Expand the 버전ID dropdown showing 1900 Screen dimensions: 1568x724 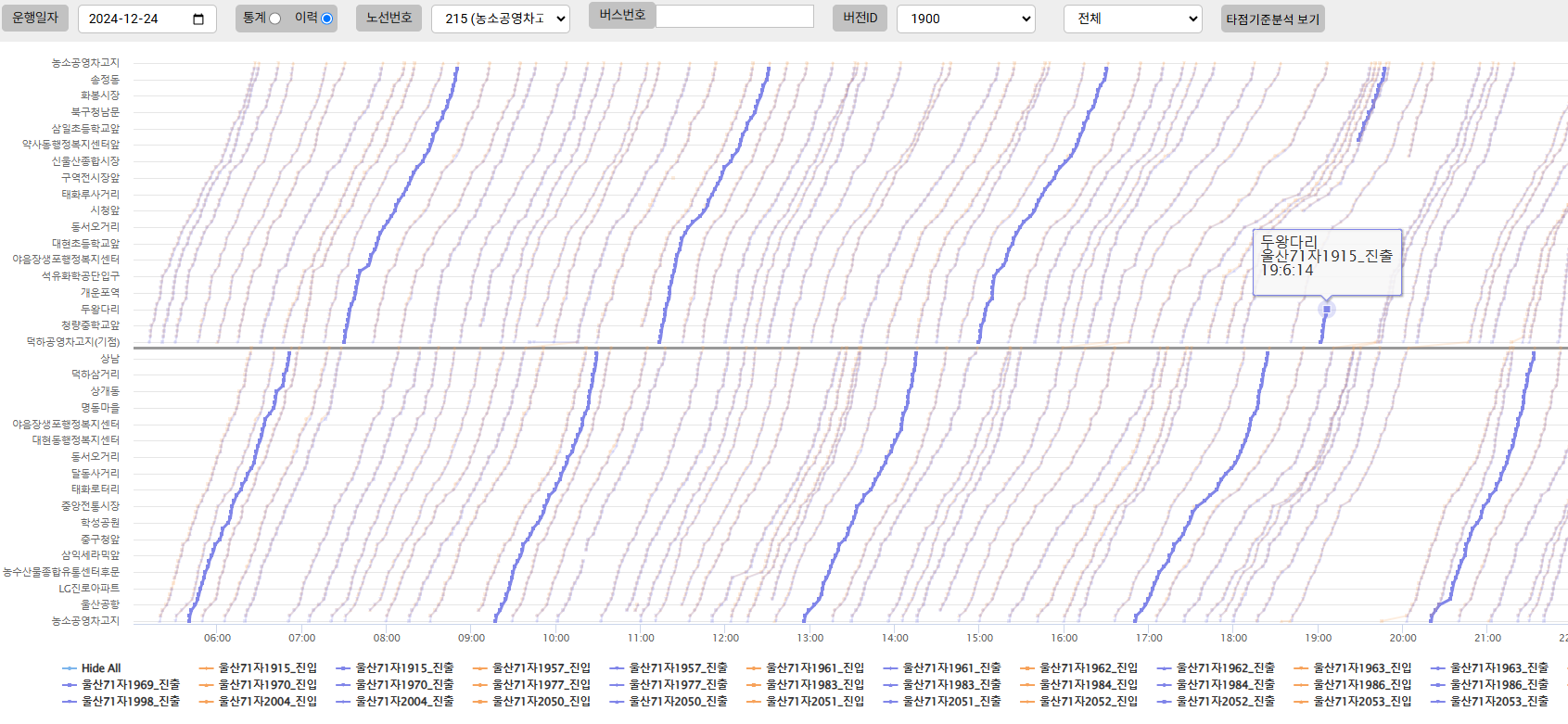click(964, 19)
